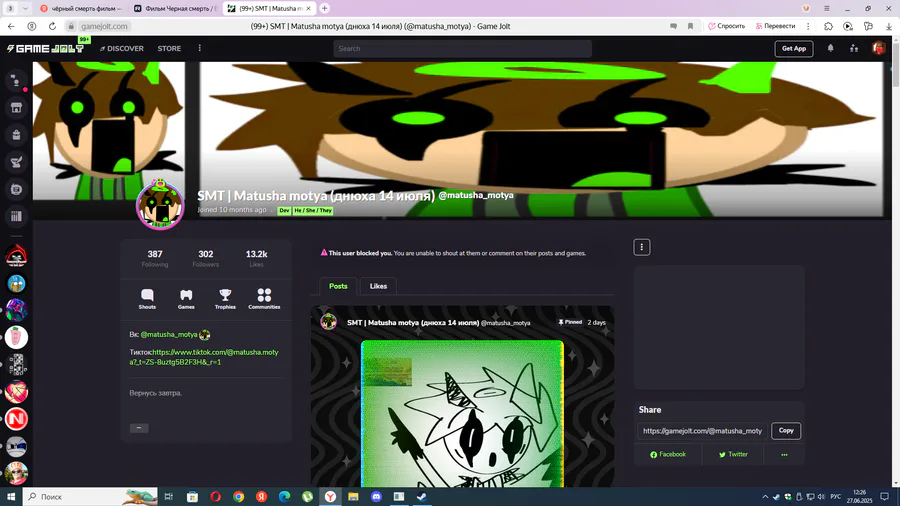This screenshot has height=506, width=900.
Task: View the 302 Followers list
Action: click(205, 258)
